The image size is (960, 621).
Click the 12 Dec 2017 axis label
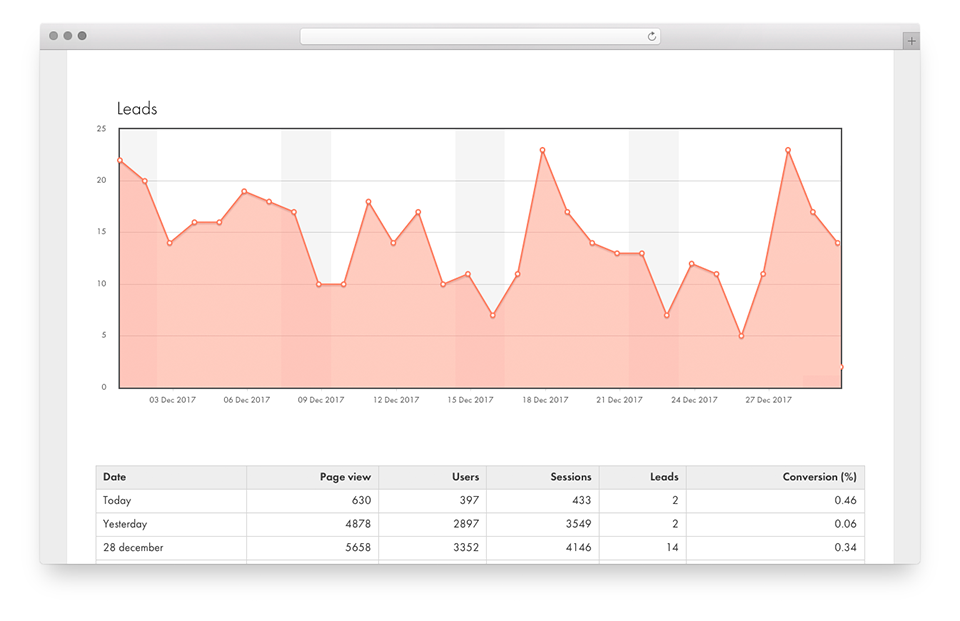point(396,400)
